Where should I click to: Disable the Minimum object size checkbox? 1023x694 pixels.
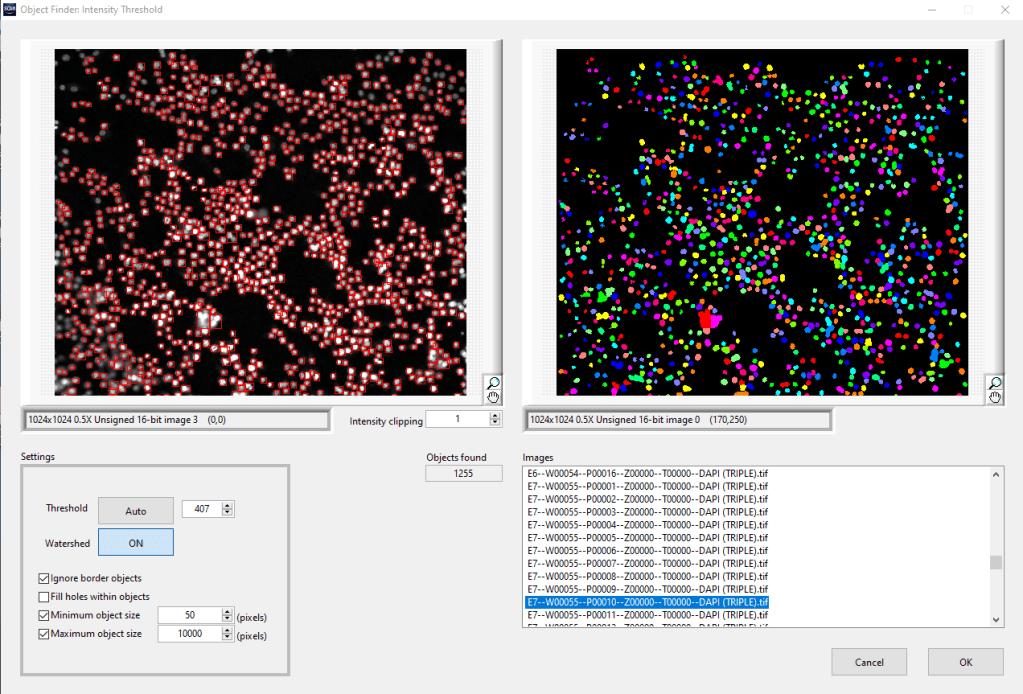44,616
